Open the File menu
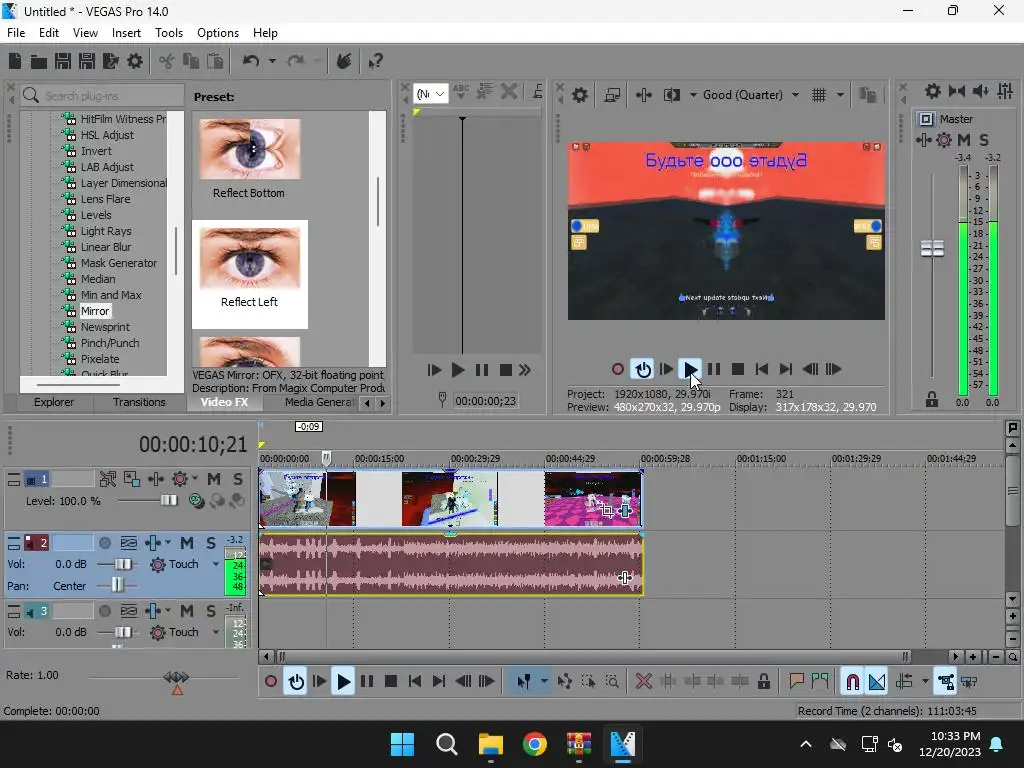 click(16, 33)
